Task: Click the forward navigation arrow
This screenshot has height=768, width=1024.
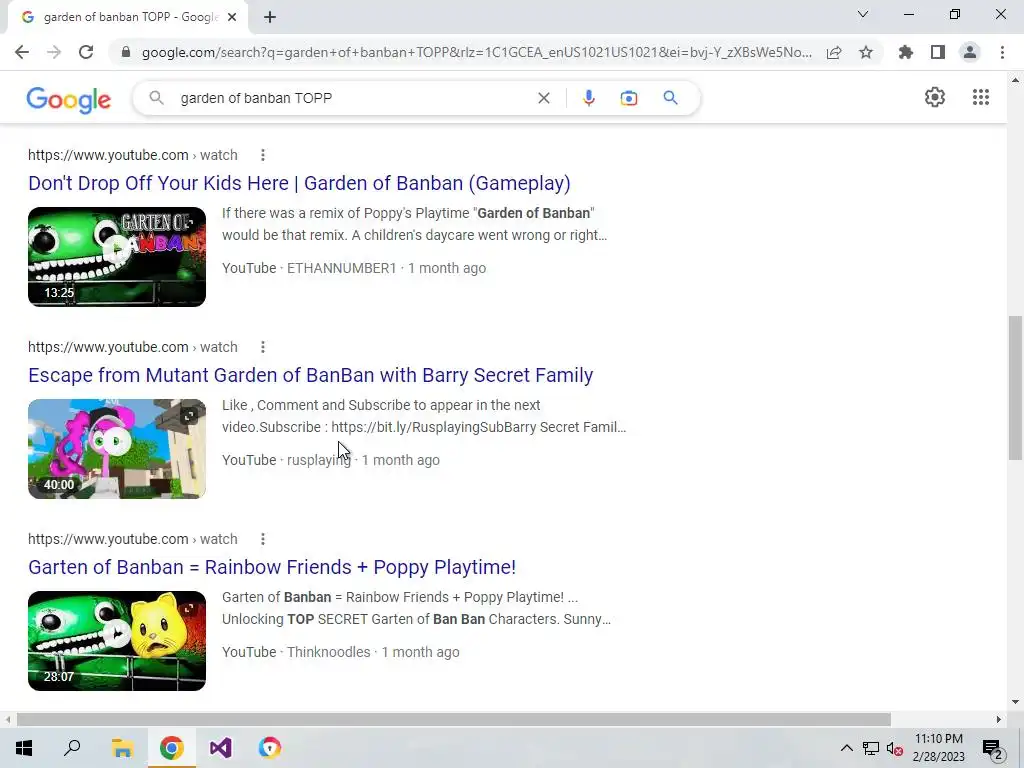Action: tap(54, 52)
